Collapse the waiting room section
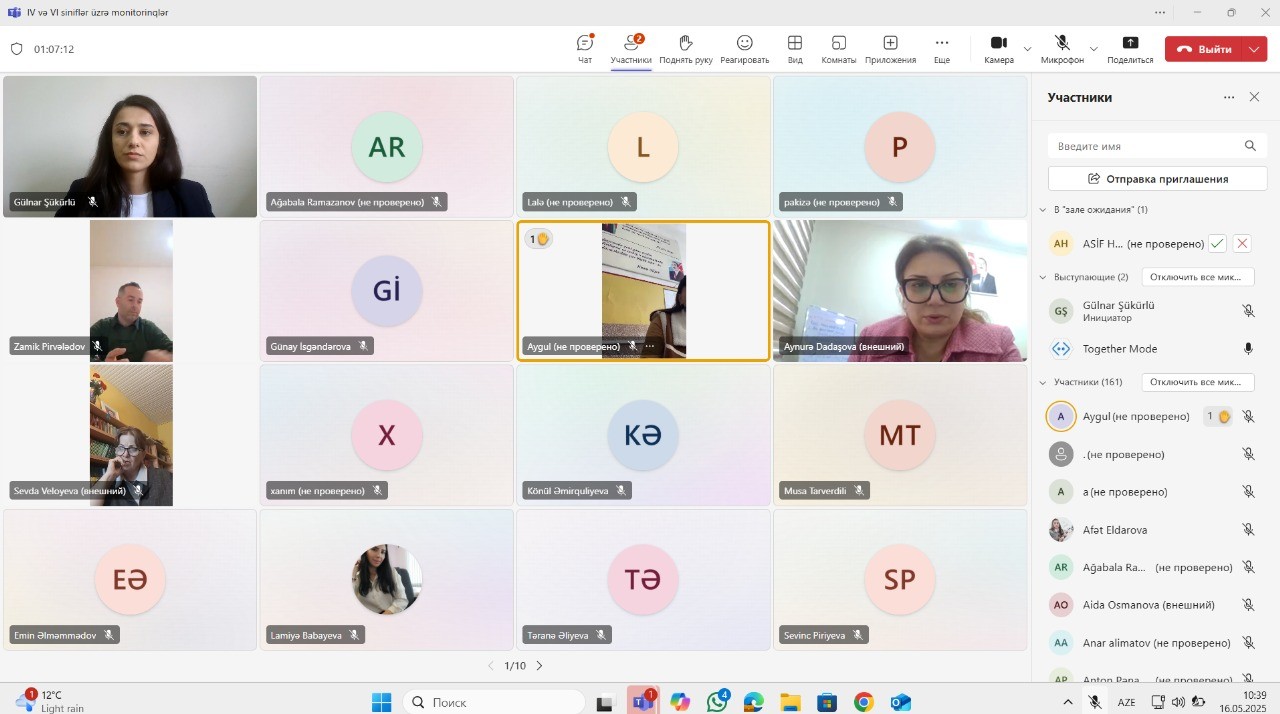This screenshot has height=714, width=1280. 1044,210
